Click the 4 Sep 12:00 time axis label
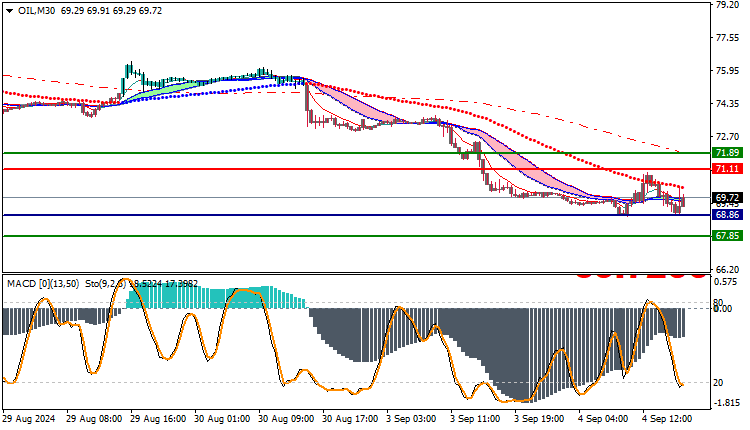 (667, 419)
